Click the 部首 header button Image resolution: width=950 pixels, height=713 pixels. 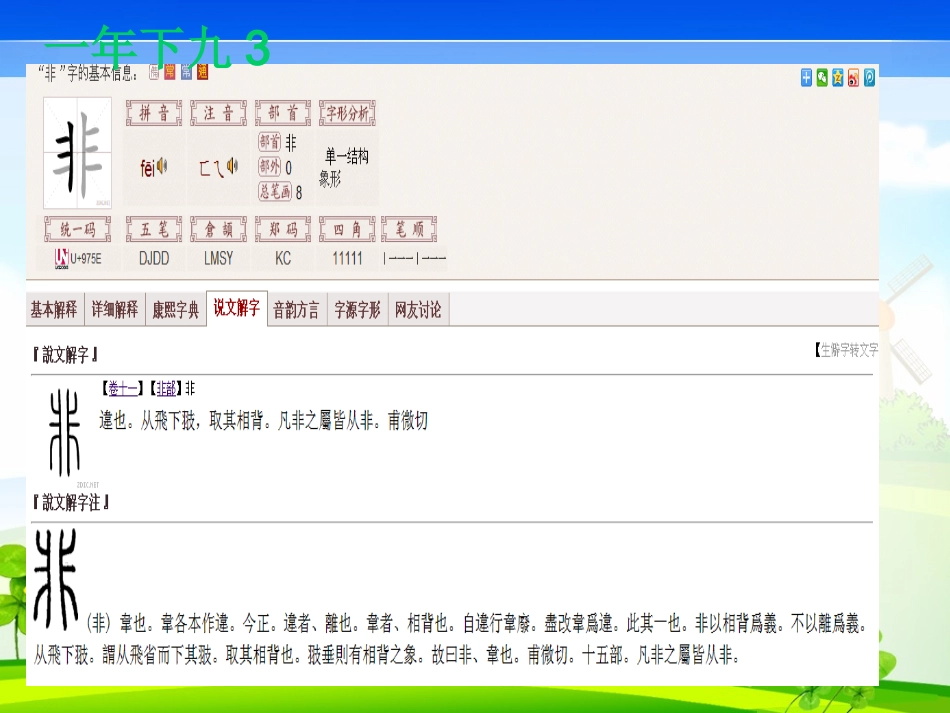coord(283,113)
